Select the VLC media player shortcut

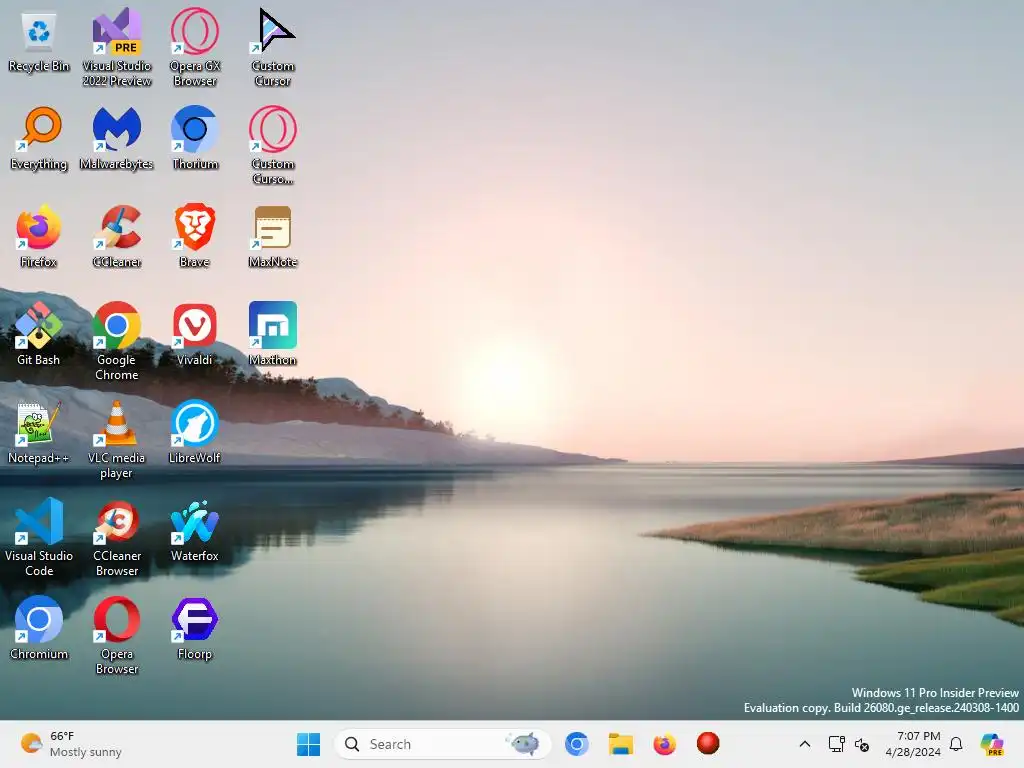pyautogui.click(x=117, y=439)
